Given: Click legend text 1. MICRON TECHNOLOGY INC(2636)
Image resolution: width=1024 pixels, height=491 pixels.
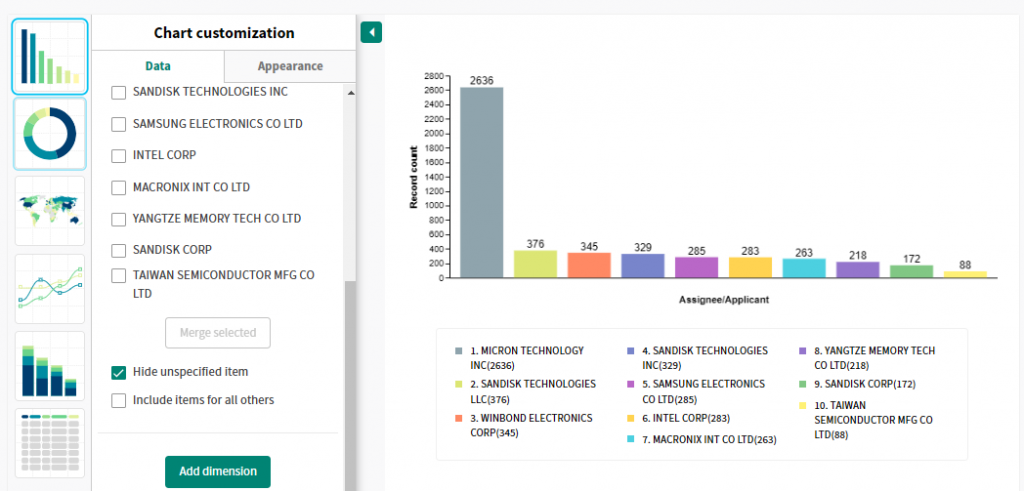Looking at the screenshot, I should point(527,357).
